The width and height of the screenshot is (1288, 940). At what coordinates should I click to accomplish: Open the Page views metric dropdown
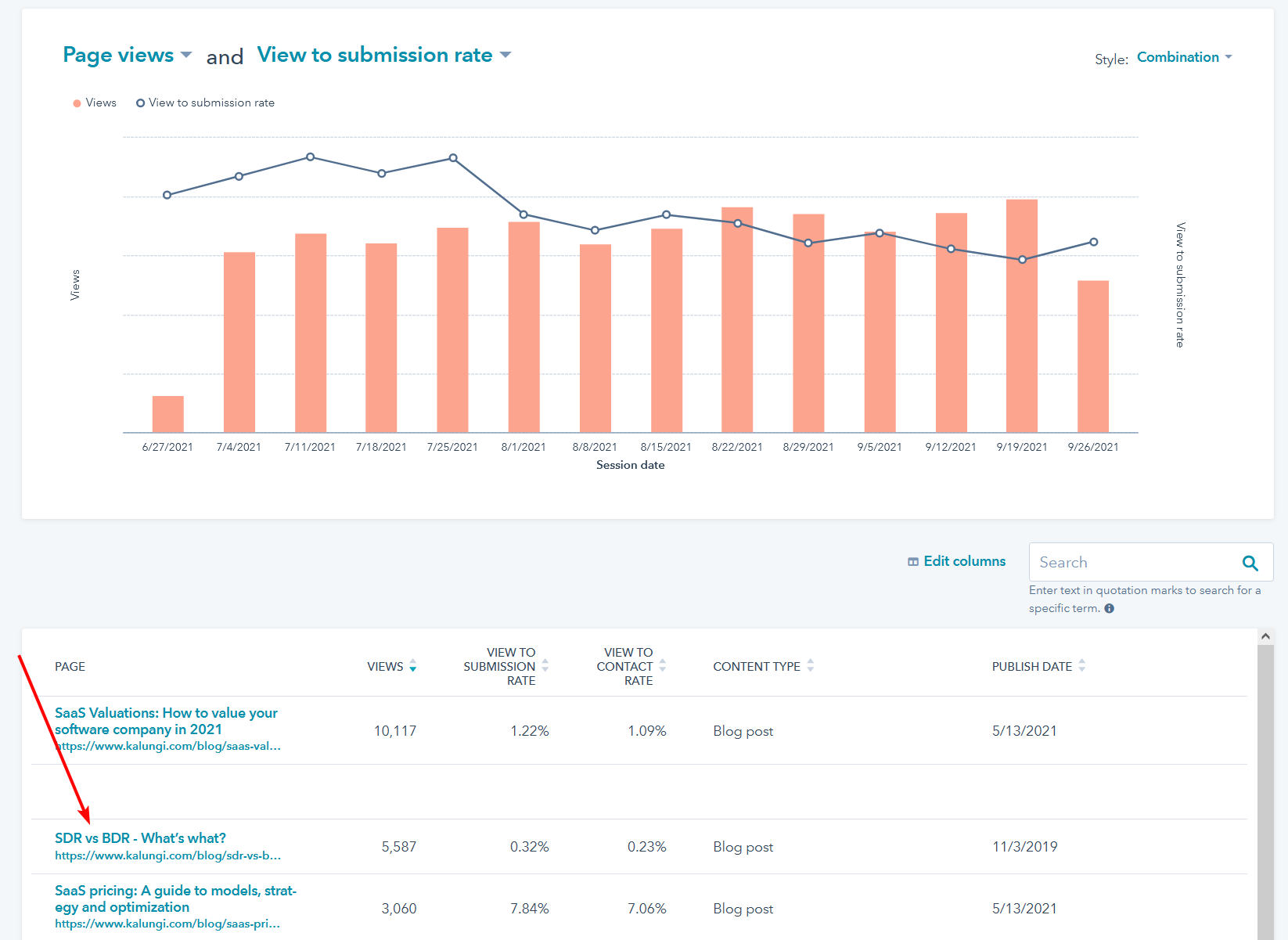[x=127, y=55]
